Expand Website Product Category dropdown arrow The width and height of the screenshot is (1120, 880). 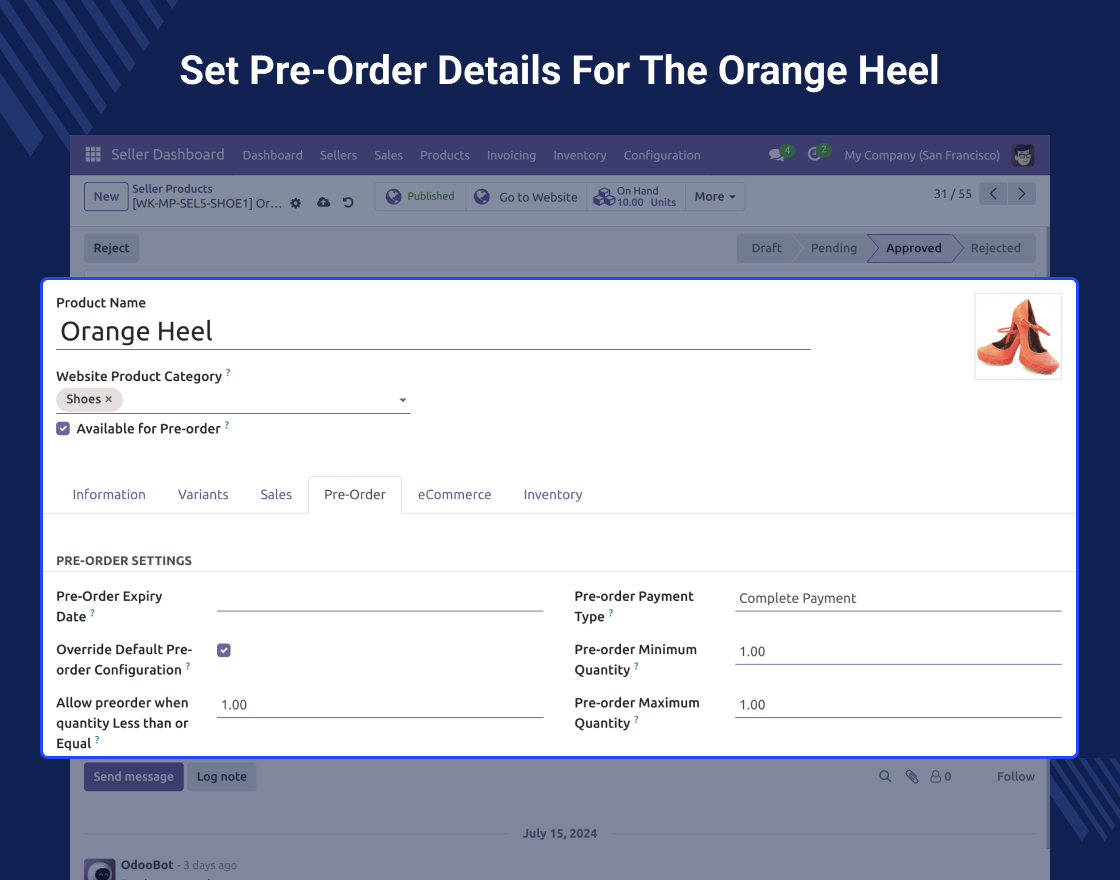pos(403,400)
